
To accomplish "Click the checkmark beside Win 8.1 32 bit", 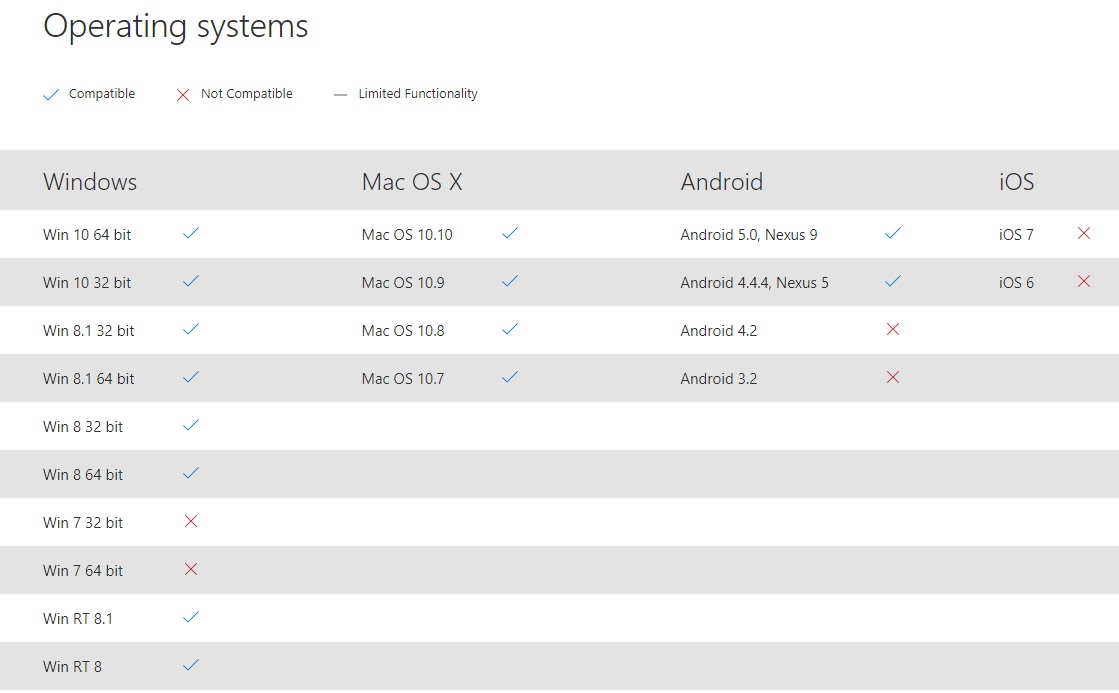I will [x=191, y=329].
